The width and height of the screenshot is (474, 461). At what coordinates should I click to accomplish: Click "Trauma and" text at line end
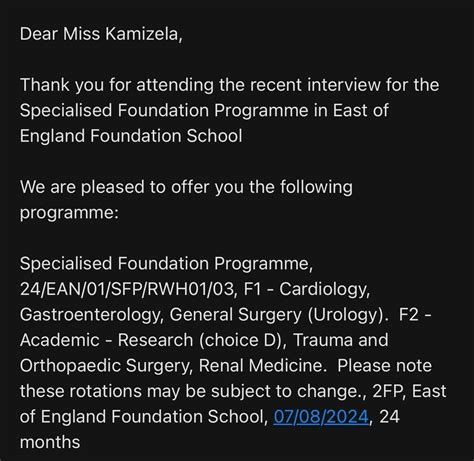[341, 340]
